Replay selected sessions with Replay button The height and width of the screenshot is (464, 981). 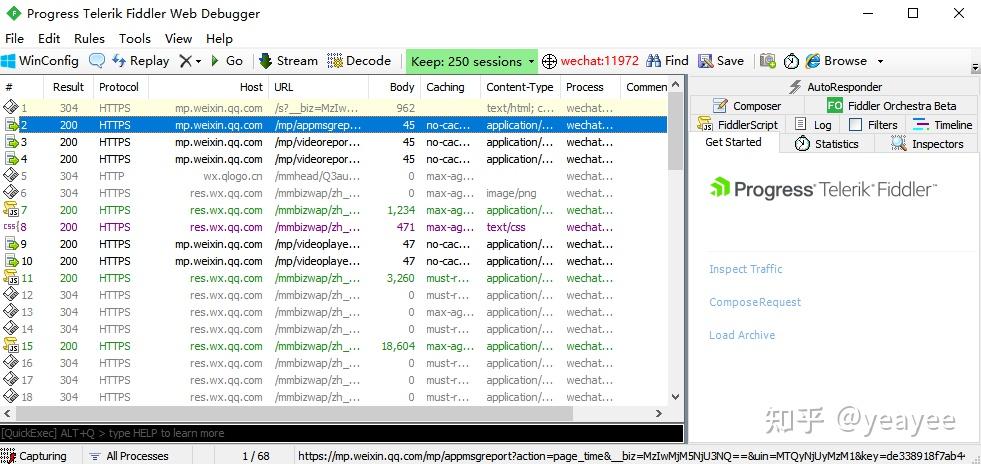click(x=141, y=61)
